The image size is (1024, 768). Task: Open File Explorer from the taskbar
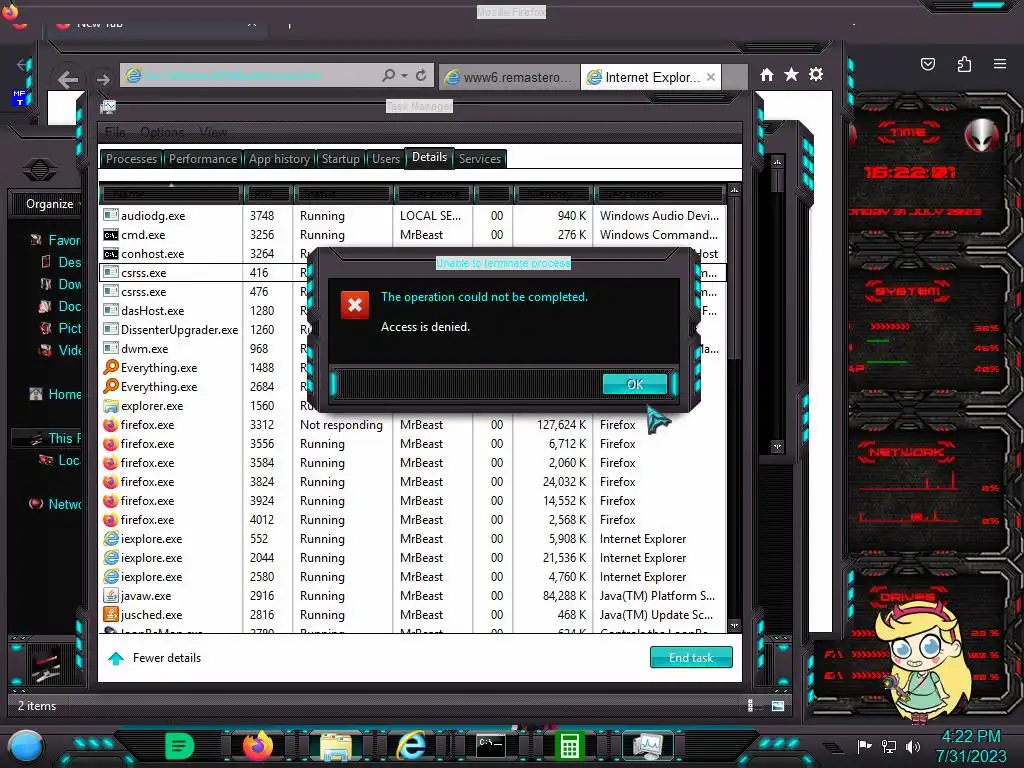pyautogui.click(x=336, y=746)
